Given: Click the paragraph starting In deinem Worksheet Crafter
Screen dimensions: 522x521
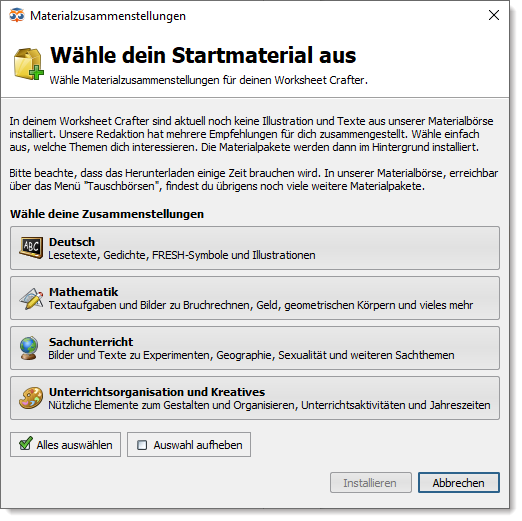Looking at the screenshot, I should tap(251, 134).
